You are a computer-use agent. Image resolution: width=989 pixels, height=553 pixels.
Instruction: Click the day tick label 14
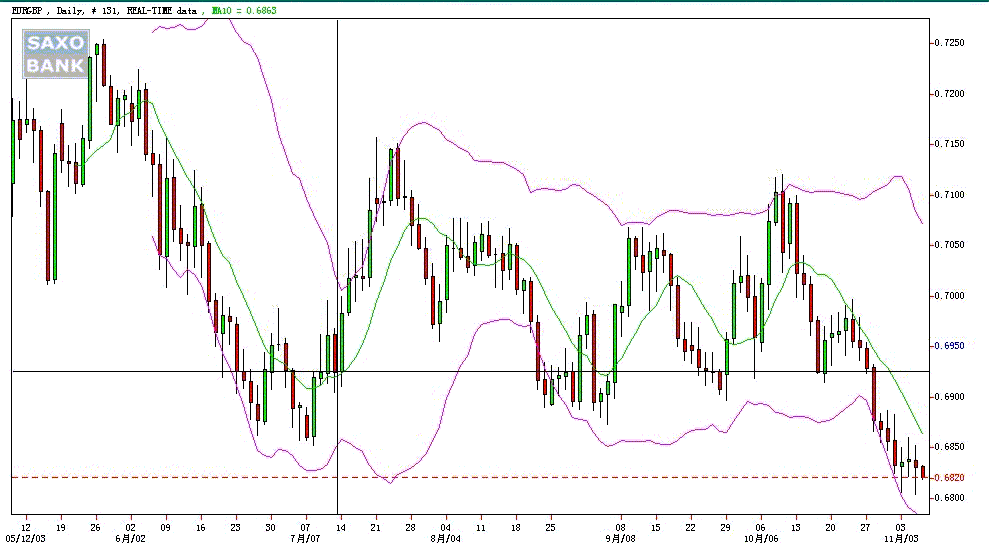(341, 528)
